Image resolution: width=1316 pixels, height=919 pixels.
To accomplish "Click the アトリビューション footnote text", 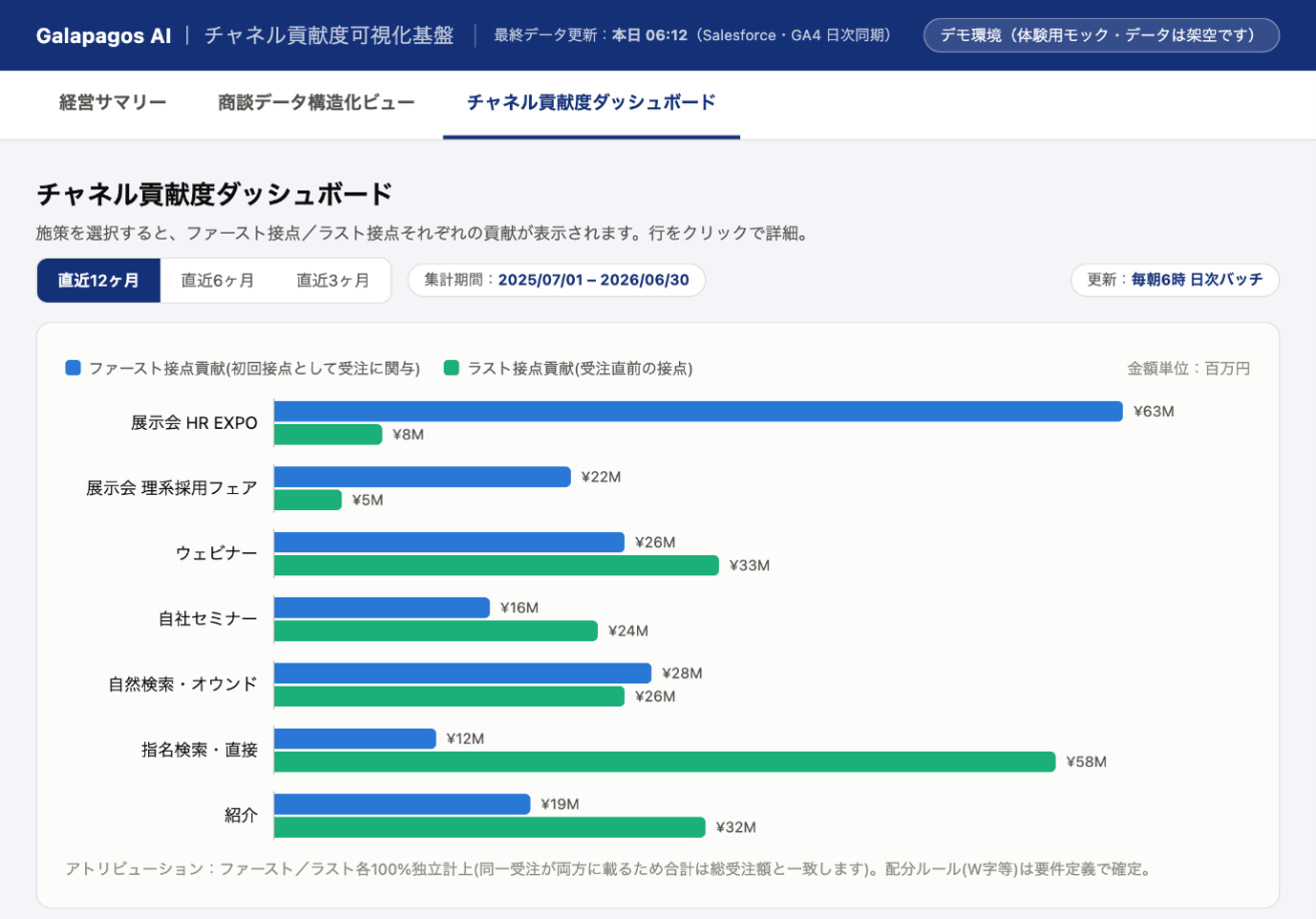I will pyautogui.click(x=610, y=869).
